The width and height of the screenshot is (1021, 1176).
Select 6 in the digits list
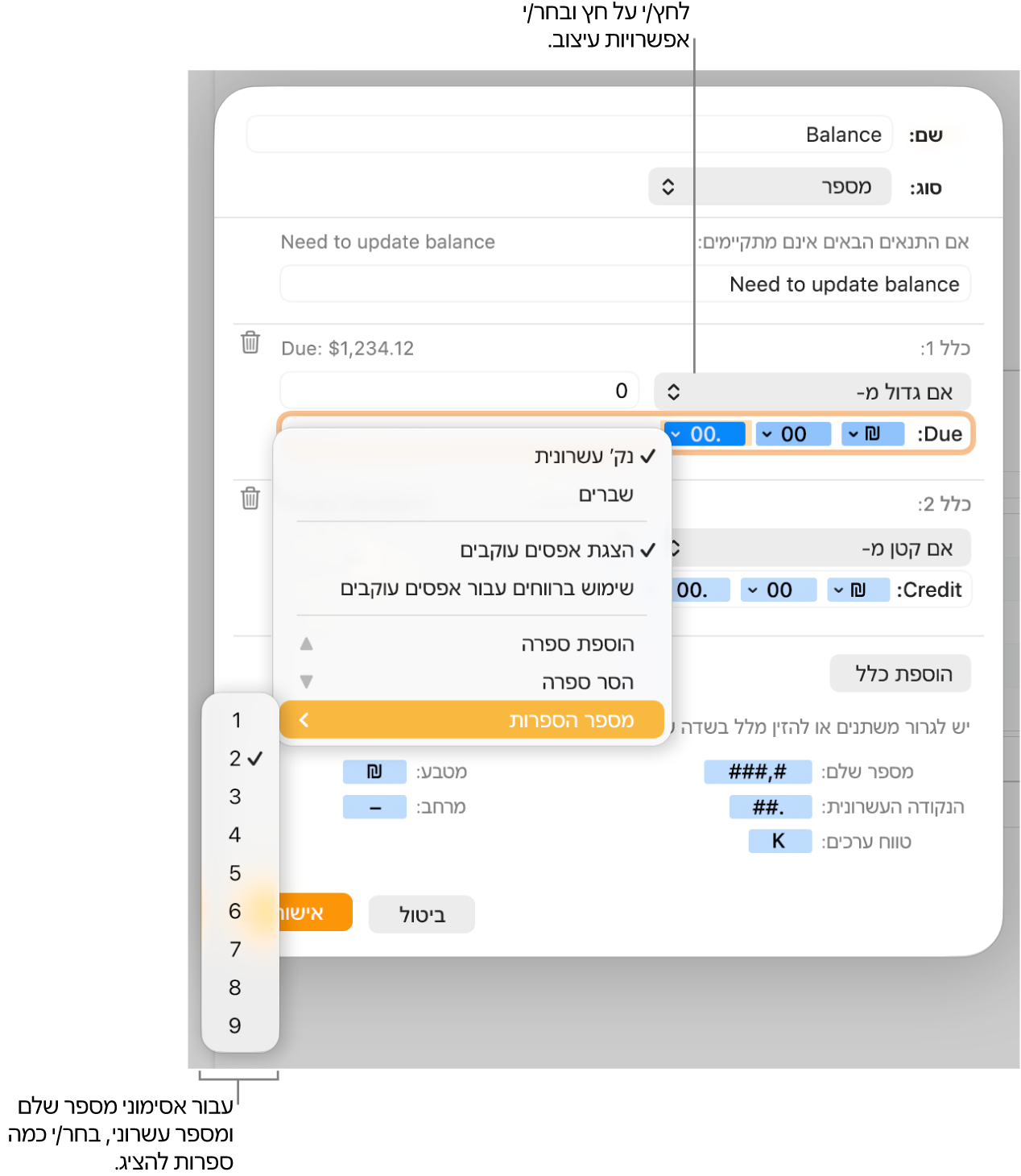coord(235,911)
